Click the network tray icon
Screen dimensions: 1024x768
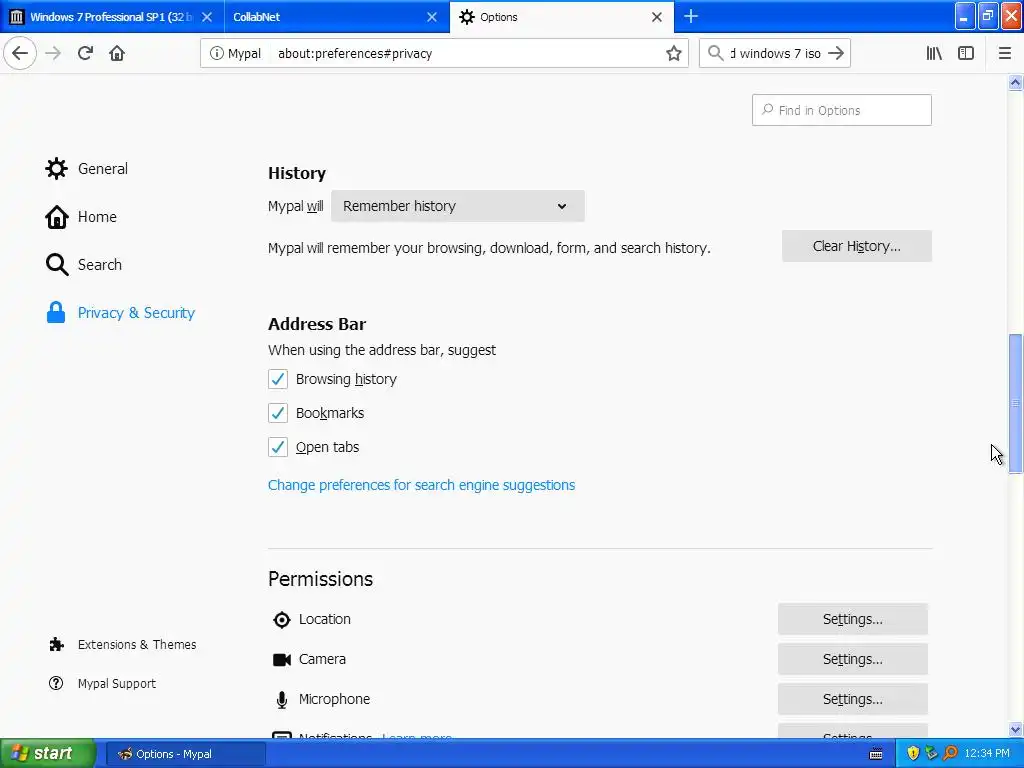(x=932, y=754)
